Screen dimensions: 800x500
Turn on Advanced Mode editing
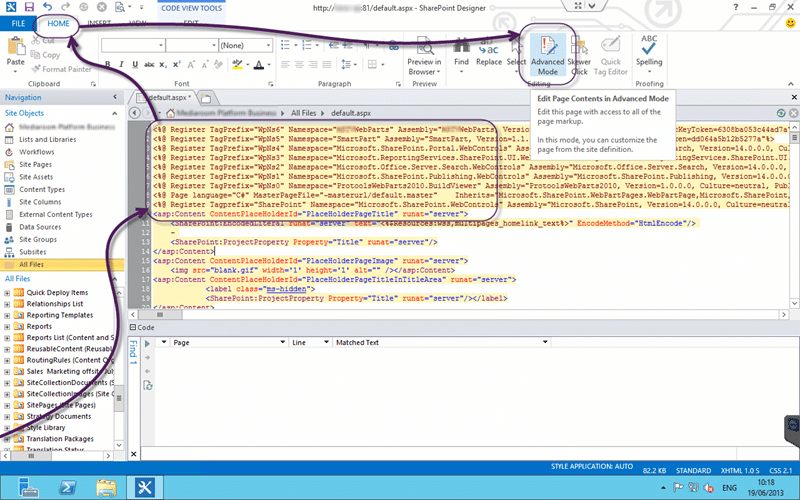tap(547, 56)
